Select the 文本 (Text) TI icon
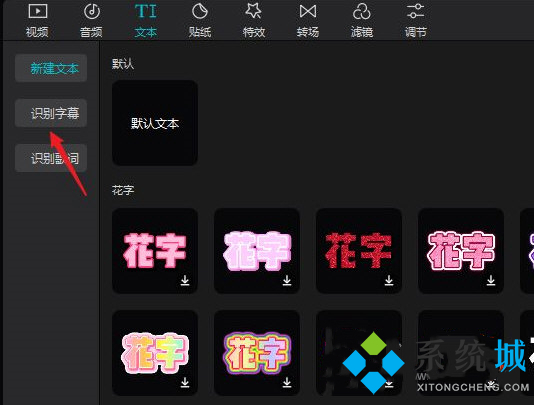The height and width of the screenshot is (405, 534). 145,12
